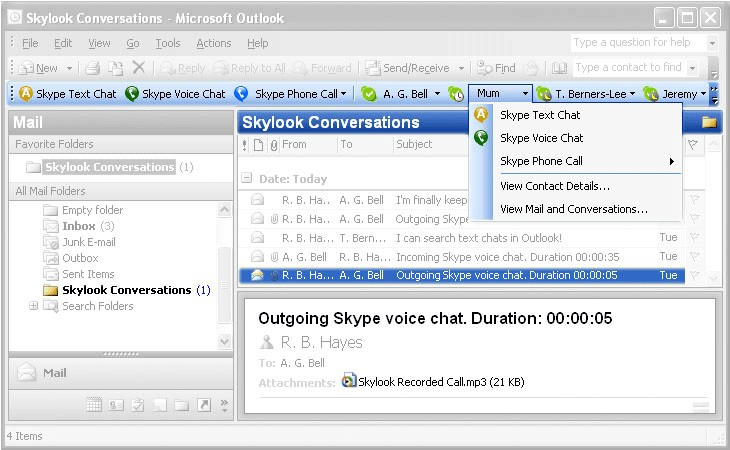Flag the Incoming Skype voice chat message
The width and height of the screenshot is (730, 450).
point(694,256)
